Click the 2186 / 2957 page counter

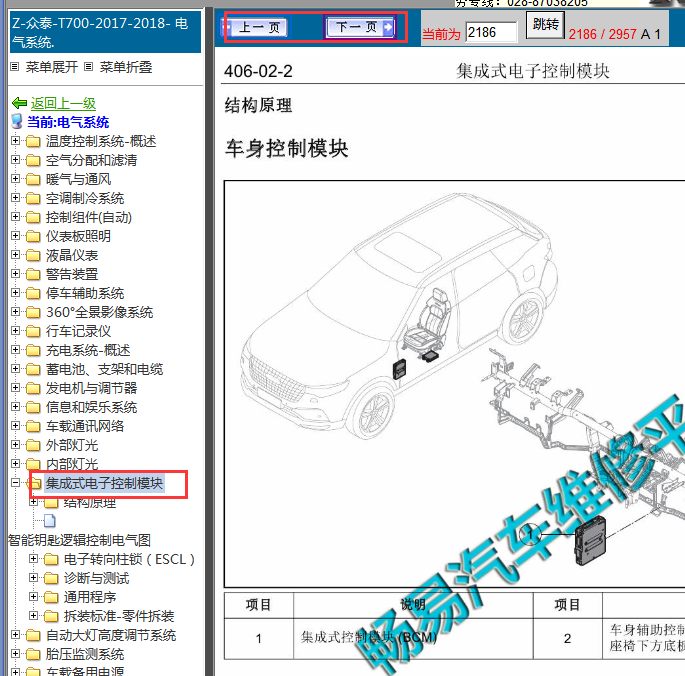click(602, 34)
